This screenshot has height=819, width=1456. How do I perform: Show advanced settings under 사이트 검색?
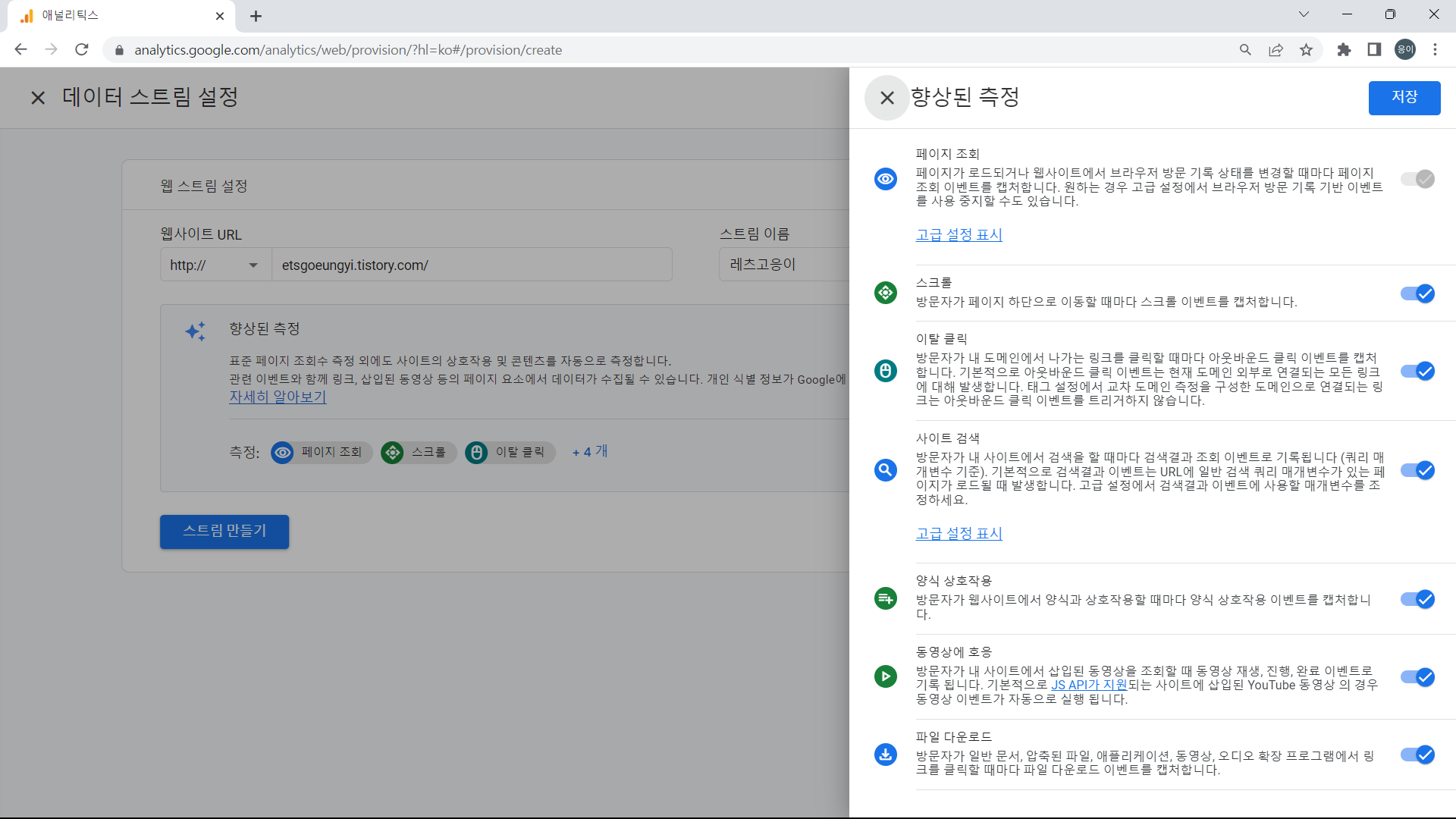pos(959,533)
